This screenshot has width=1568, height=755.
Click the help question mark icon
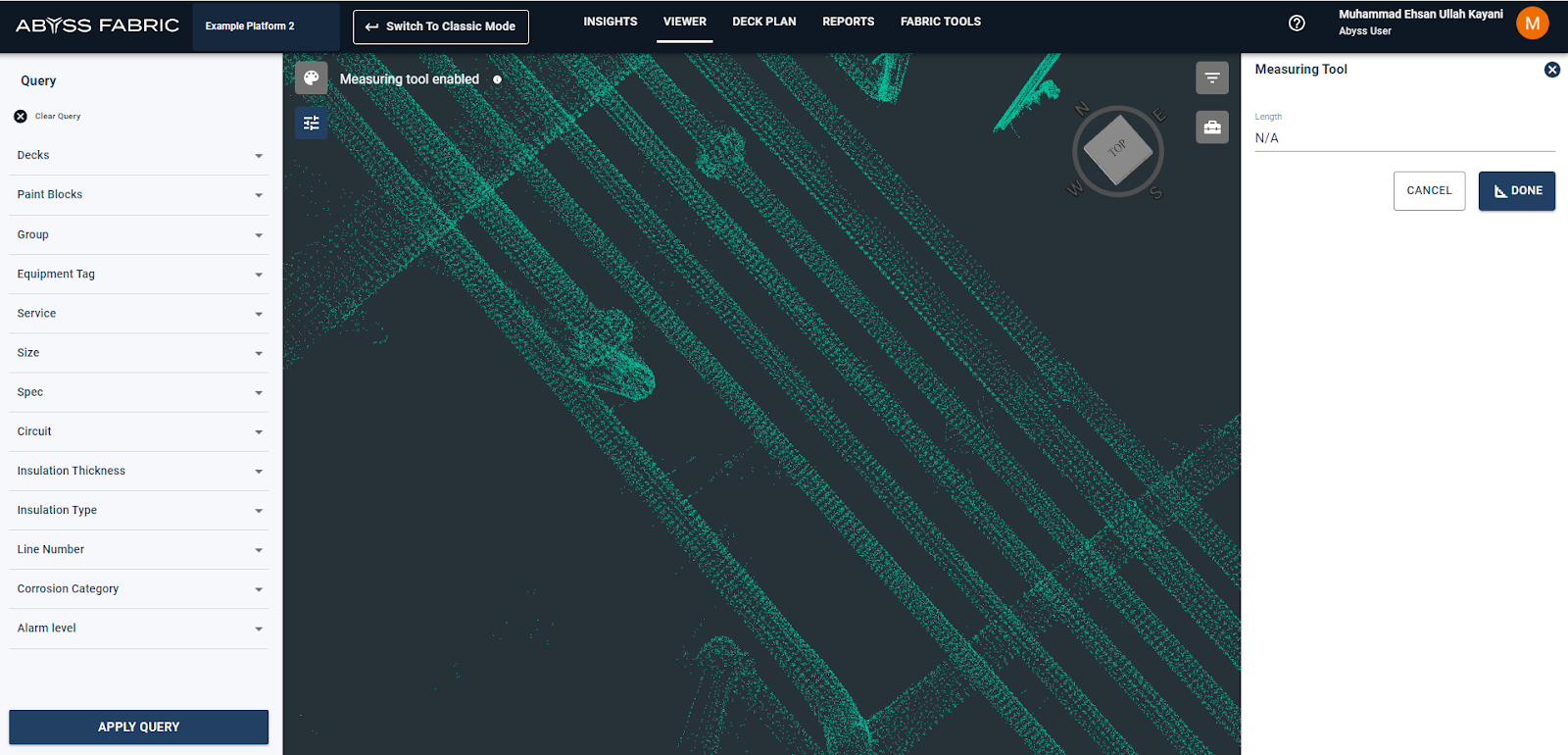[1297, 23]
